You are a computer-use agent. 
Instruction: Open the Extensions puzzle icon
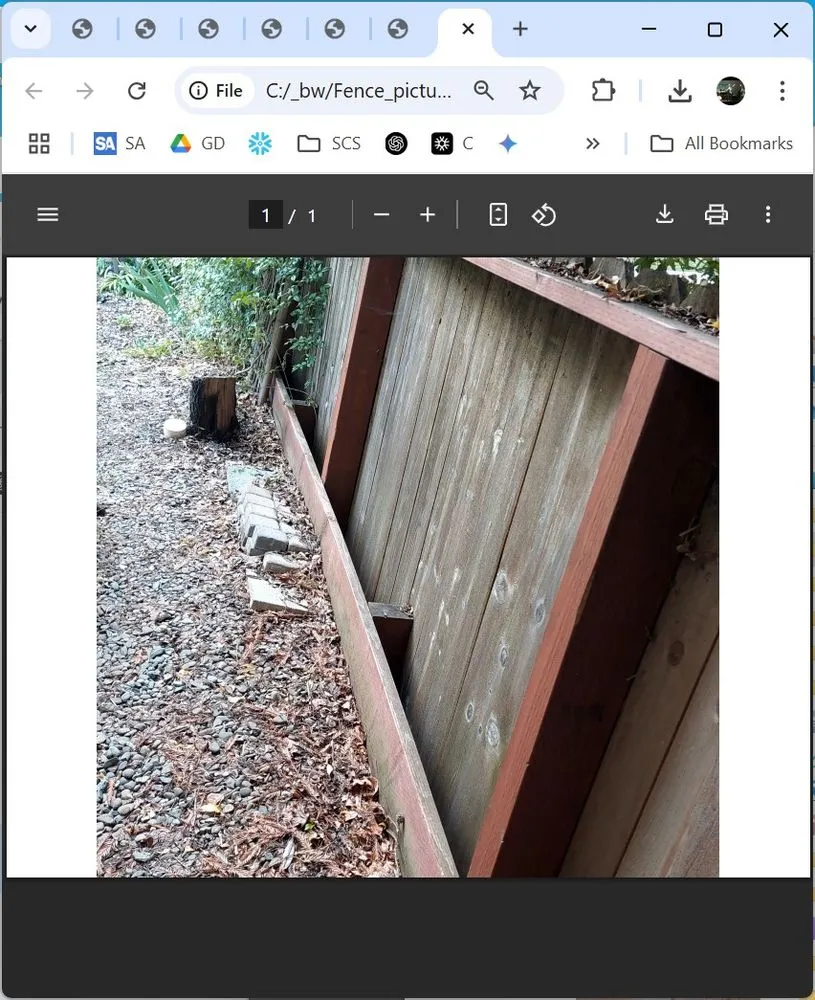(x=603, y=91)
